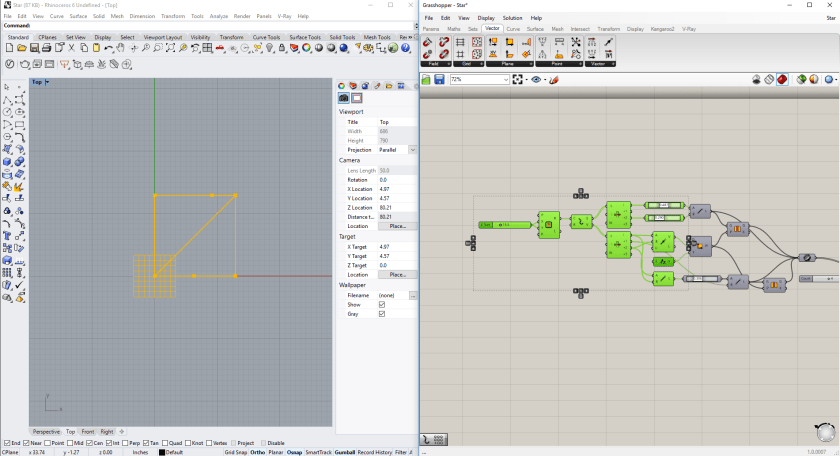This screenshot has height=456, width=840.
Task: Click the Target location Place button
Action: pyautogui.click(x=397, y=274)
